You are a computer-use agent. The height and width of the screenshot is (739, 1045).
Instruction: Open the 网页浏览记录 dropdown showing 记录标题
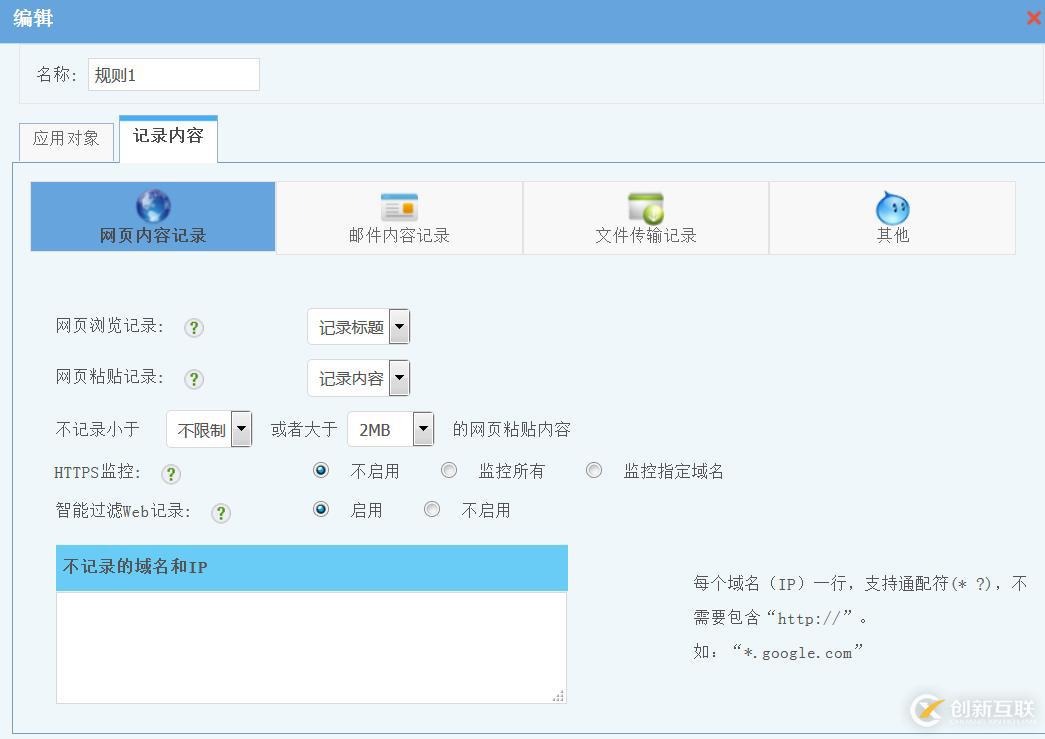click(x=359, y=327)
